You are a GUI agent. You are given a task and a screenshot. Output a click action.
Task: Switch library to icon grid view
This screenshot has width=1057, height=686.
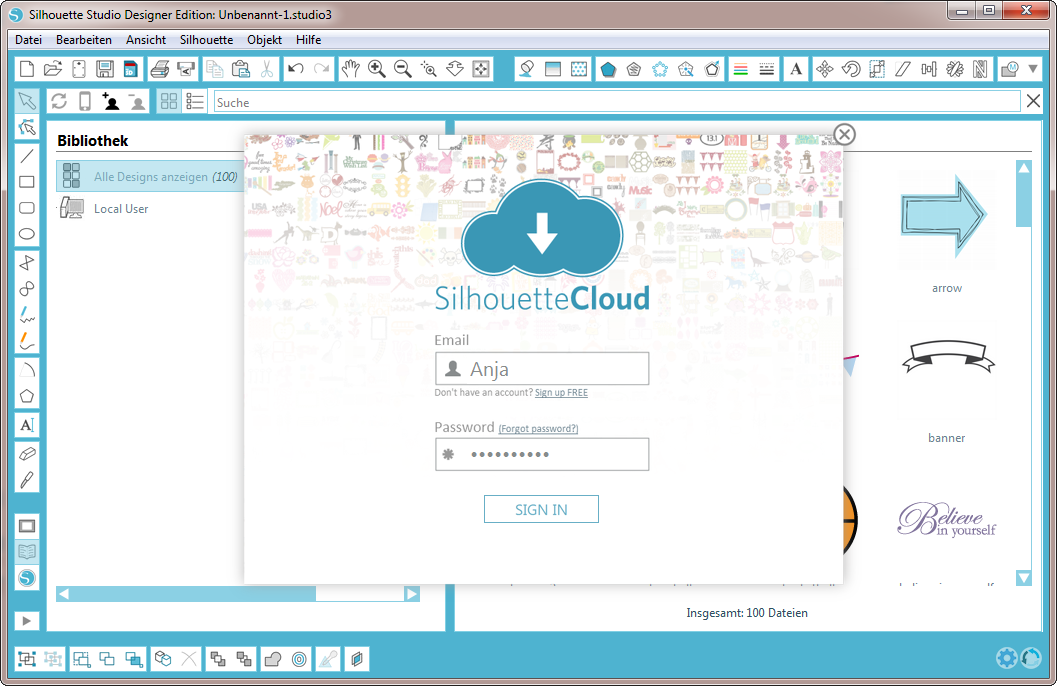(x=169, y=102)
